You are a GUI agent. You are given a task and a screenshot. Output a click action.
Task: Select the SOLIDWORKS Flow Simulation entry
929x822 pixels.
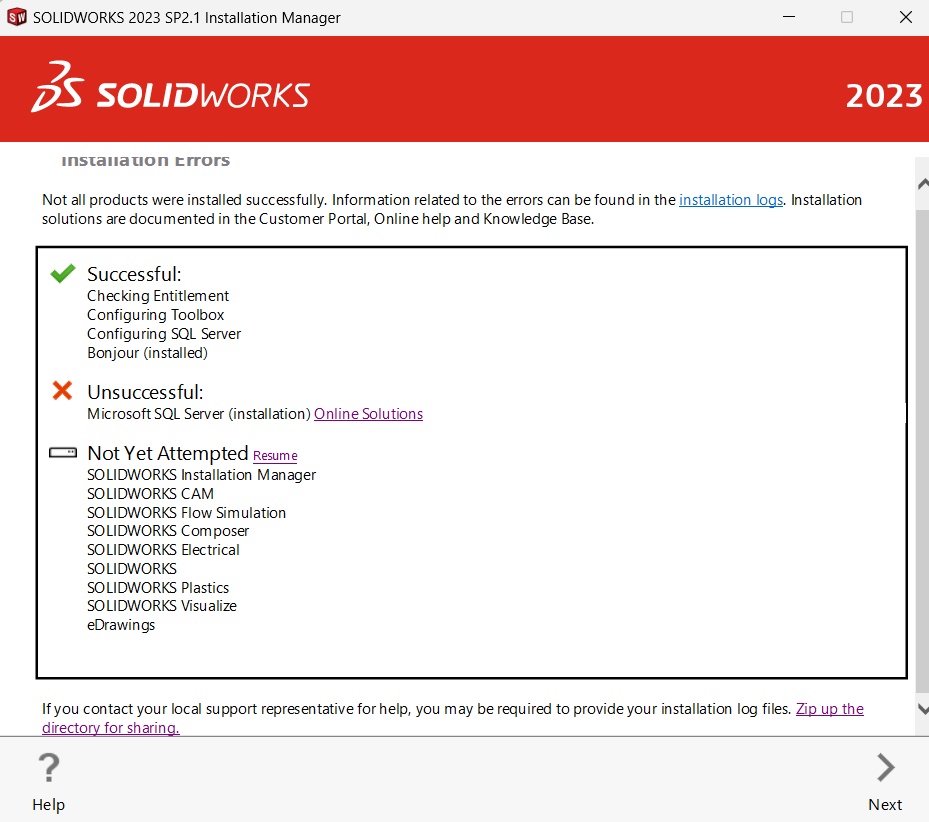187,513
